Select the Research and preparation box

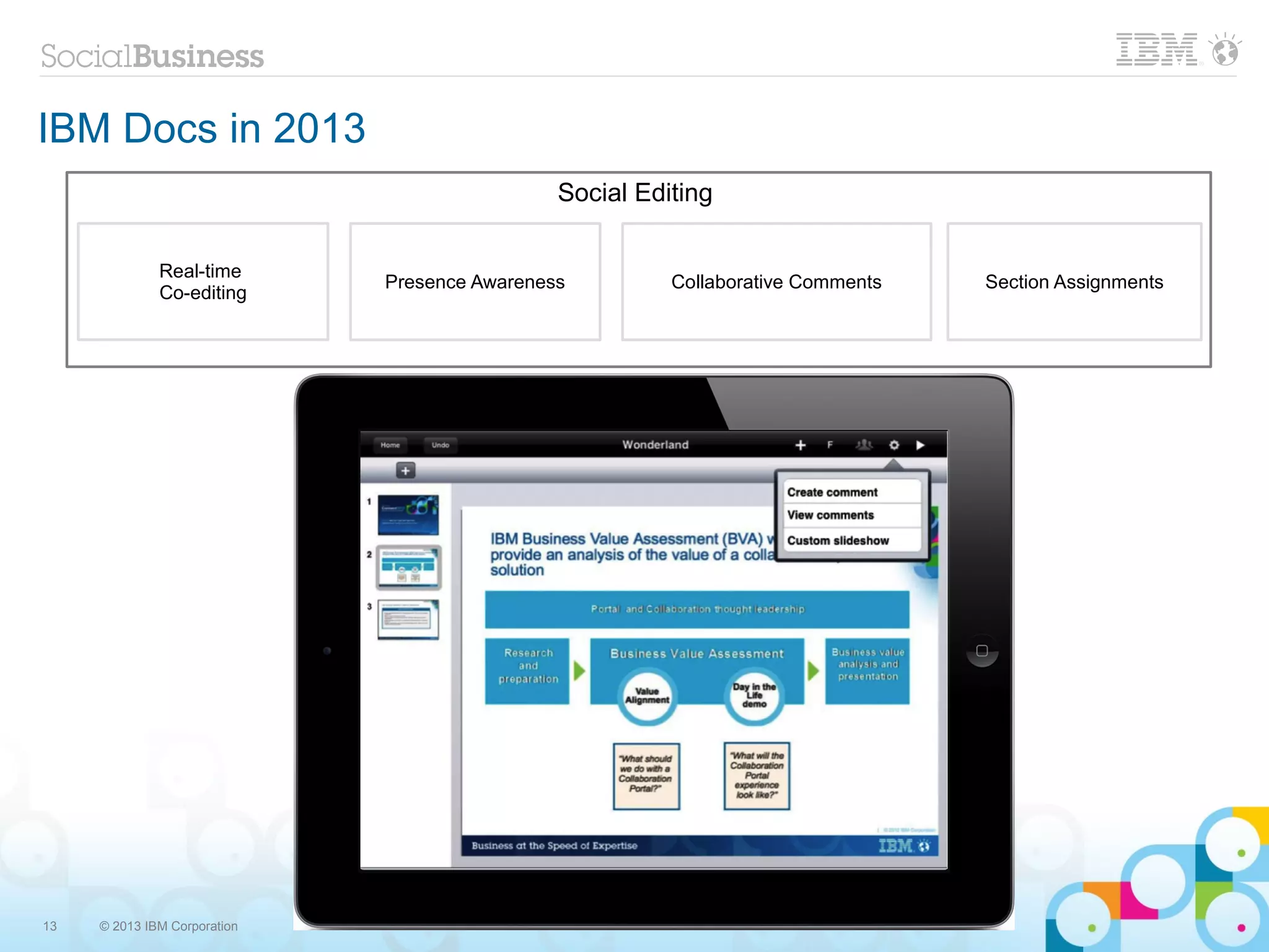point(527,671)
